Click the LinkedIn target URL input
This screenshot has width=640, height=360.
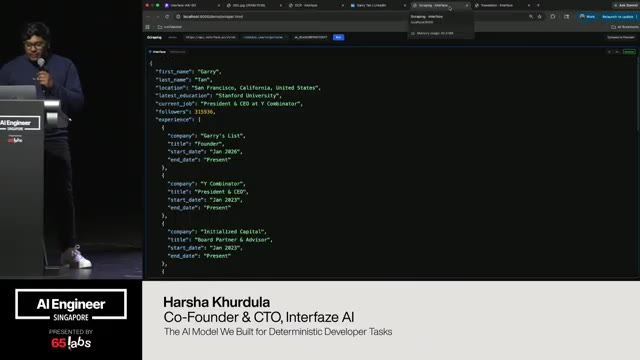tap(264, 37)
